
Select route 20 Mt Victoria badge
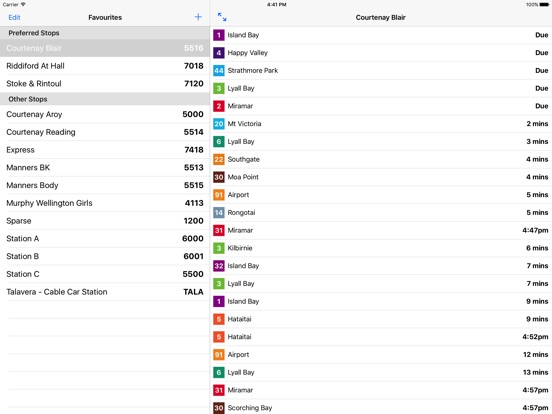tap(219, 124)
